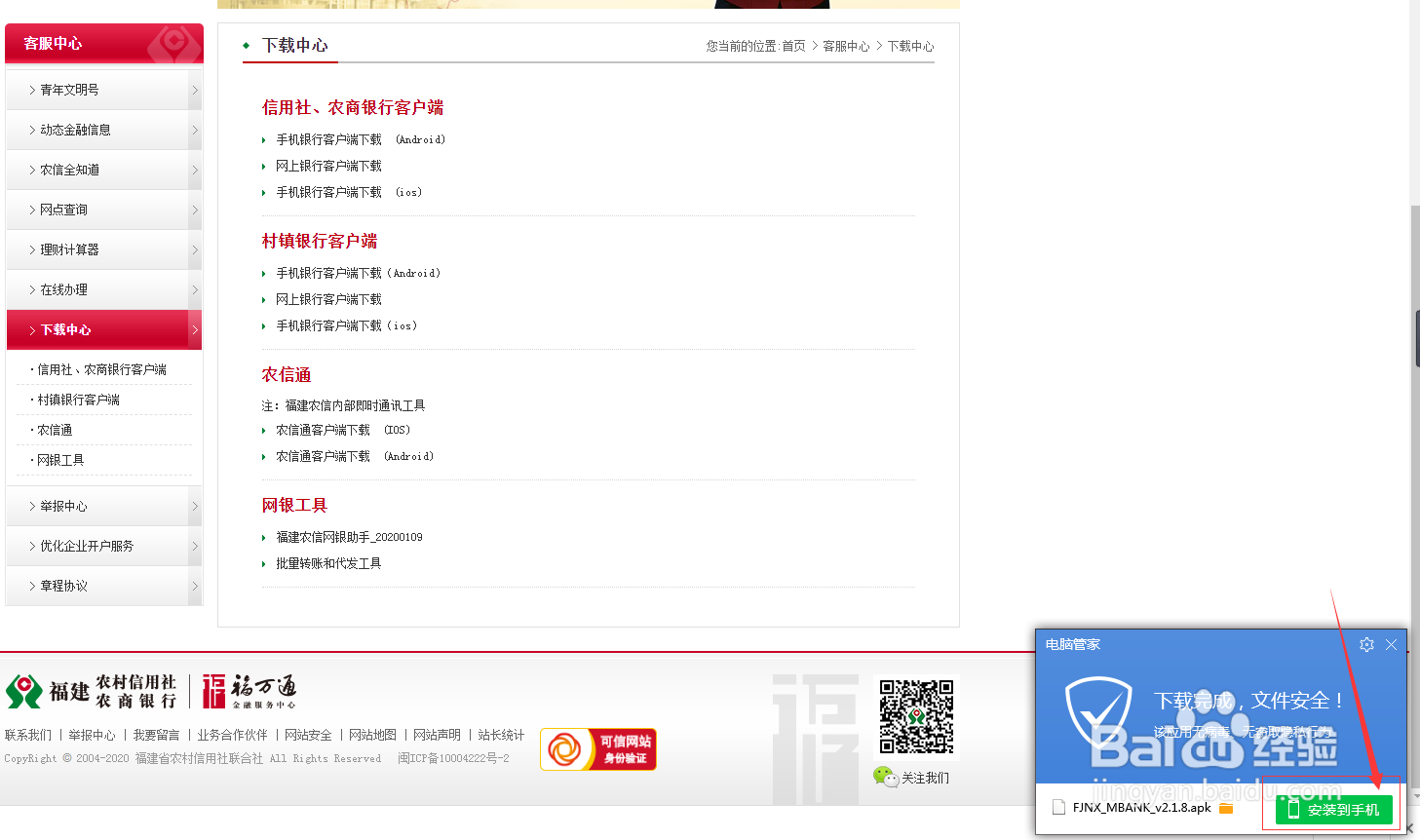The width and height of the screenshot is (1420, 840).
Task: Click the 福万通 logo in footer
Action: click(249, 691)
